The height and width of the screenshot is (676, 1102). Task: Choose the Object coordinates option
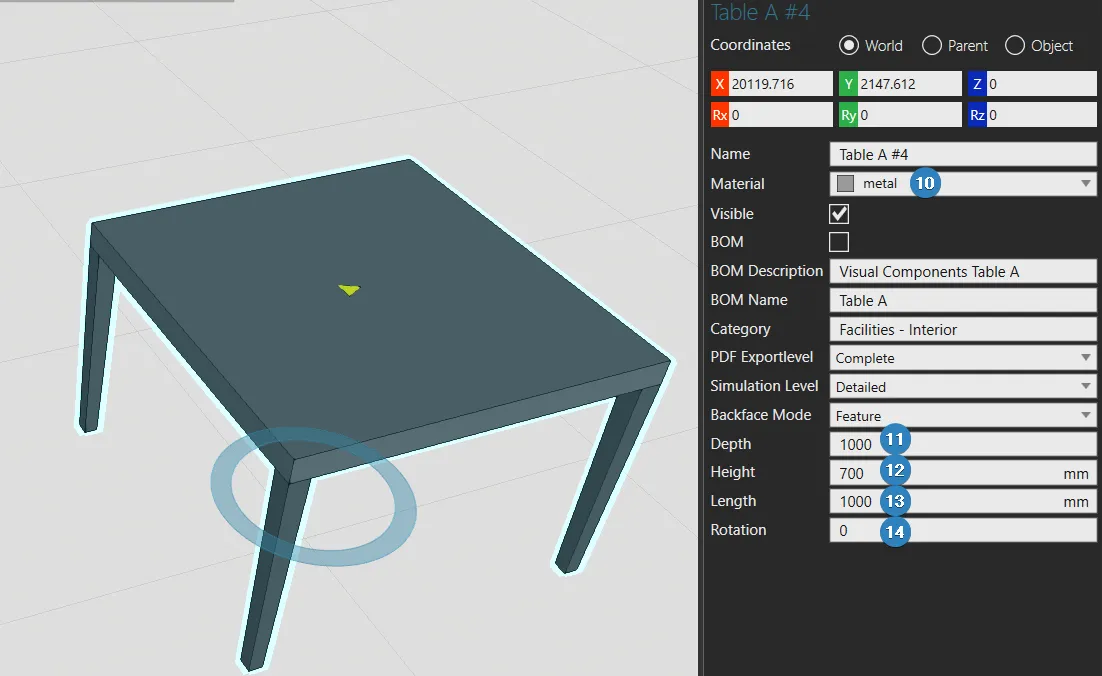tap(1015, 46)
